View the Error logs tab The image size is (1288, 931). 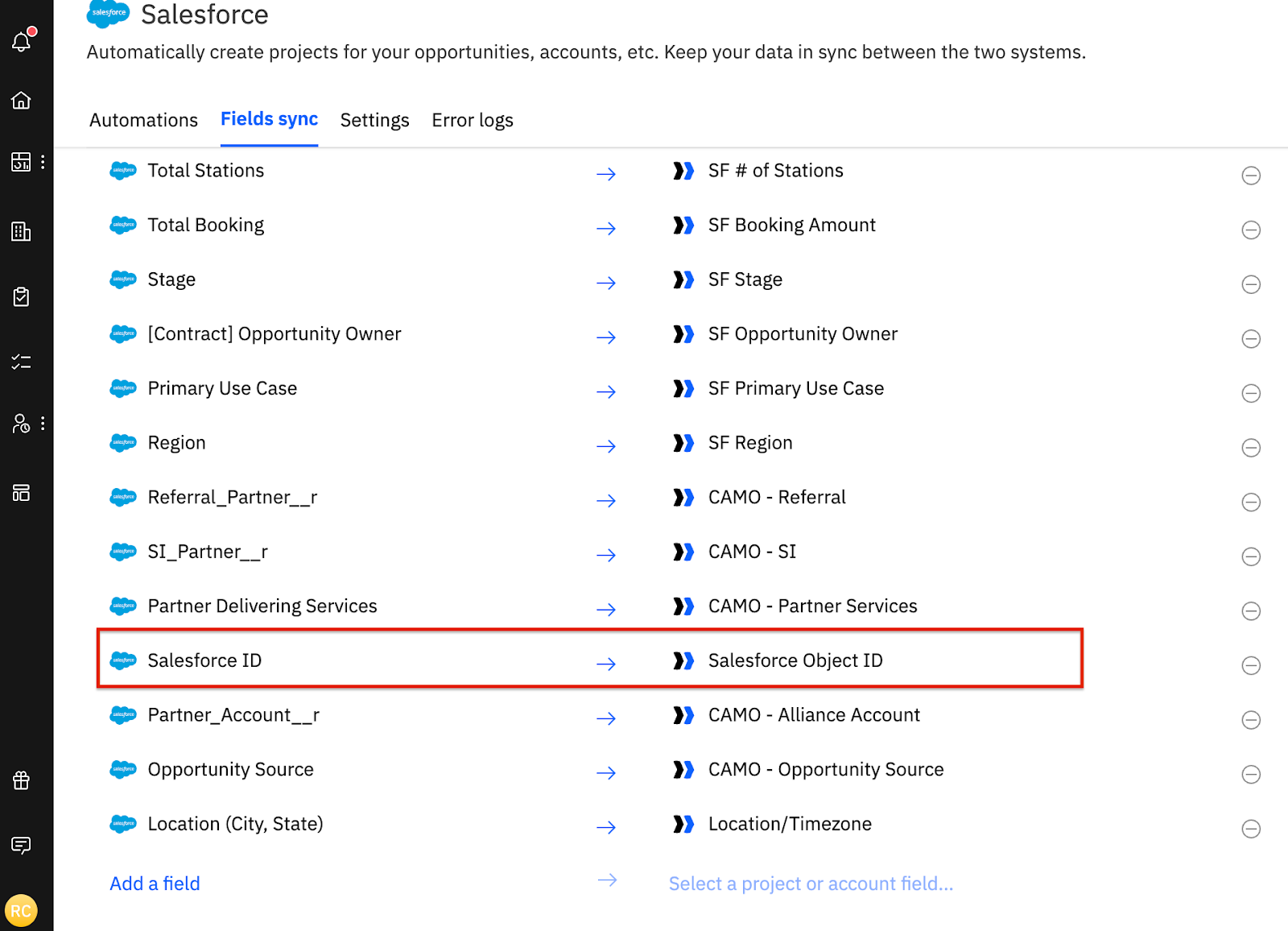(473, 120)
